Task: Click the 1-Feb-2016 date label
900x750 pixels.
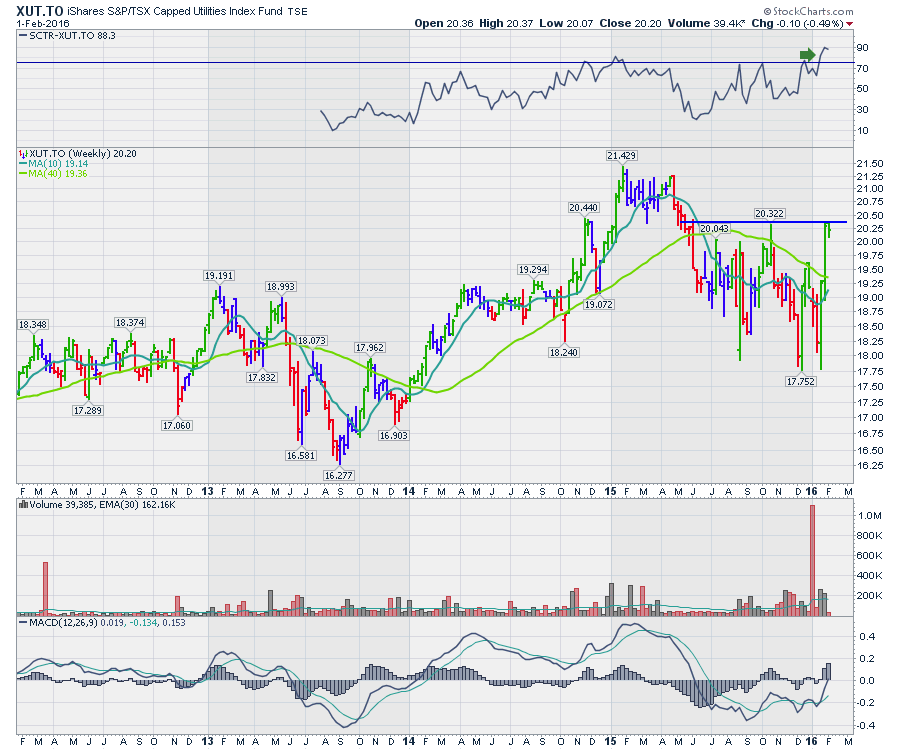Action: [43, 24]
